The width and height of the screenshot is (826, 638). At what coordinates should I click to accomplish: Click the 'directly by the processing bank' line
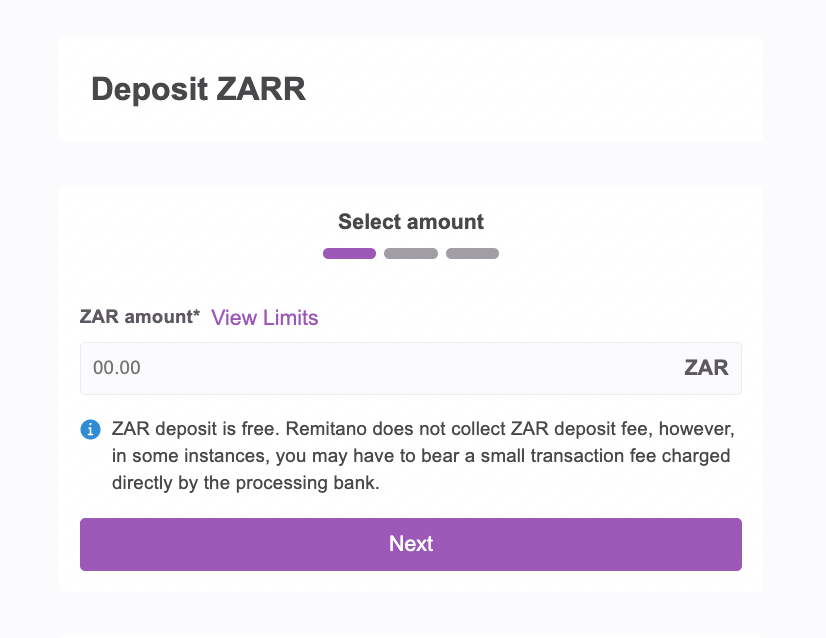tap(245, 483)
